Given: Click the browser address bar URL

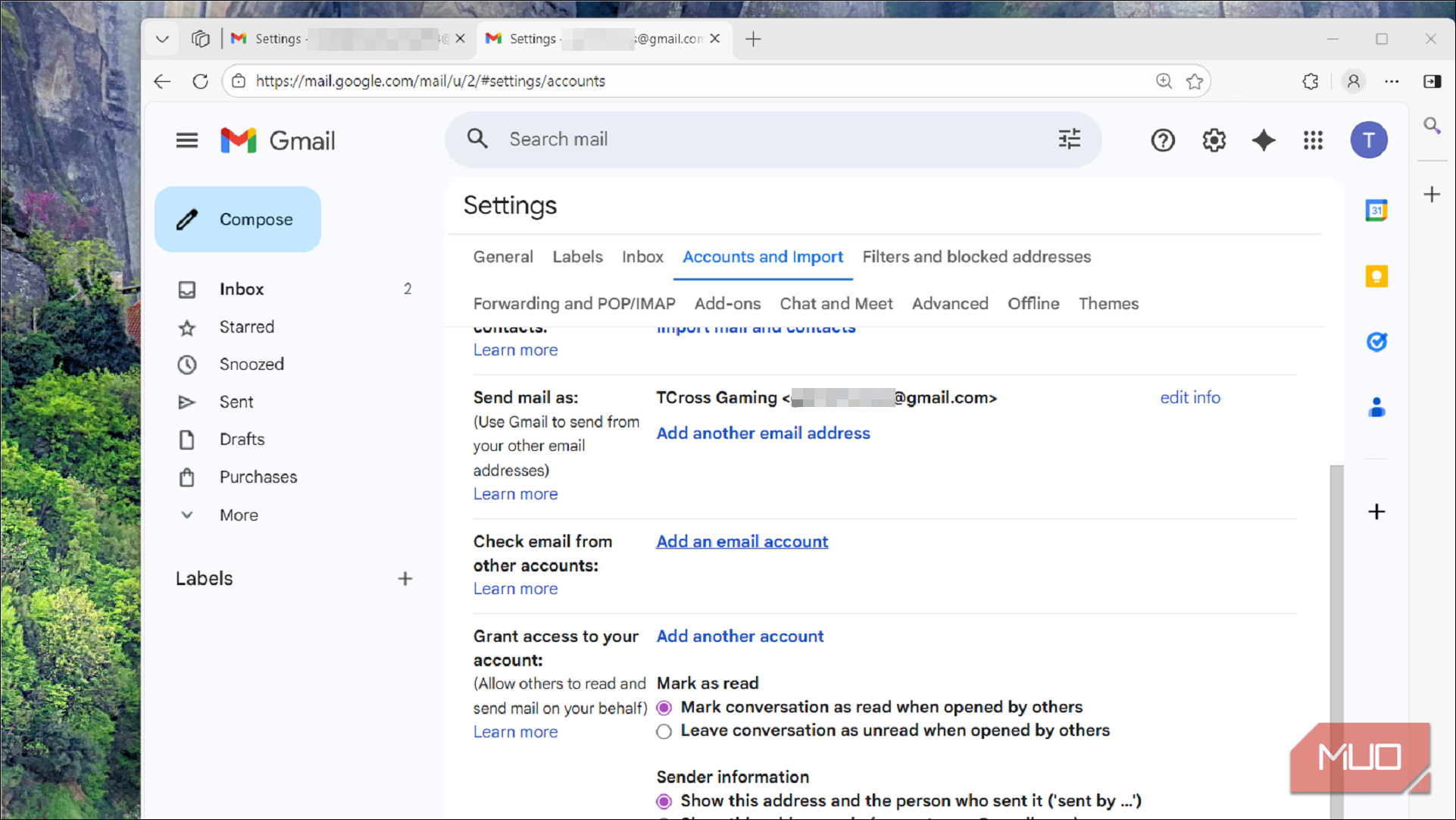Looking at the screenshot, I should [430, 81].
